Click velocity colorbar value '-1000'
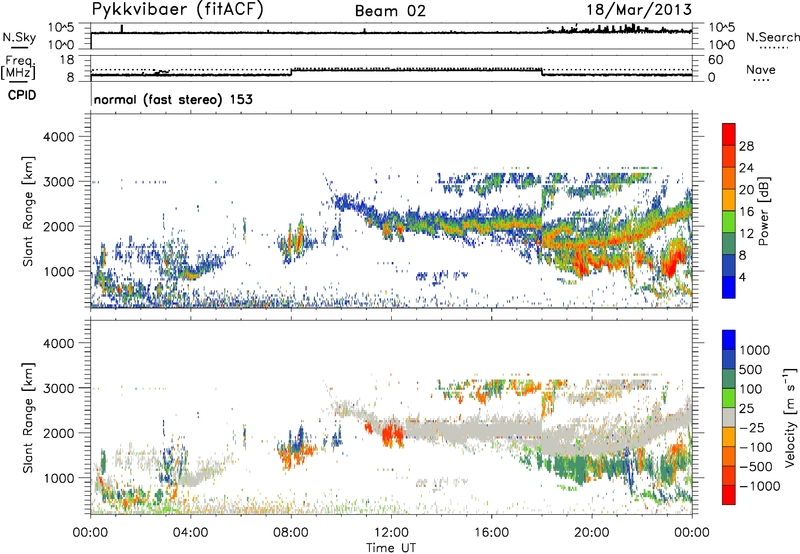The width and height of the screenshot is (800, 554). (x=759, y=486)
